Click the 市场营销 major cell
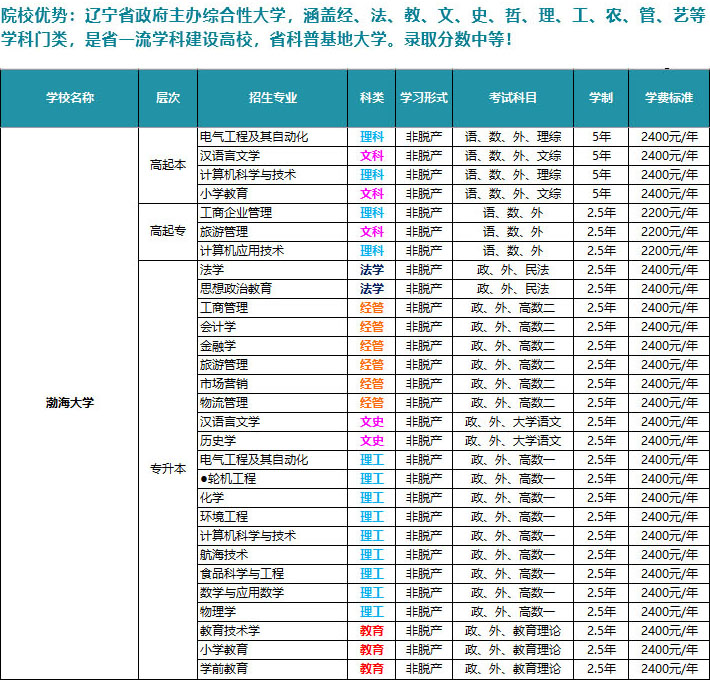 coord(273,384)
